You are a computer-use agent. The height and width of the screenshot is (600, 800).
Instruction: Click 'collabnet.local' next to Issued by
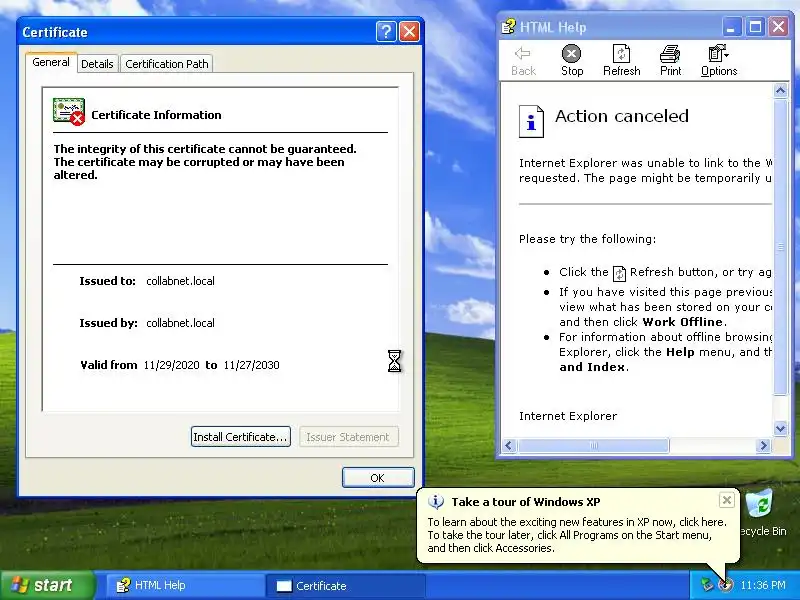[180, 323]
